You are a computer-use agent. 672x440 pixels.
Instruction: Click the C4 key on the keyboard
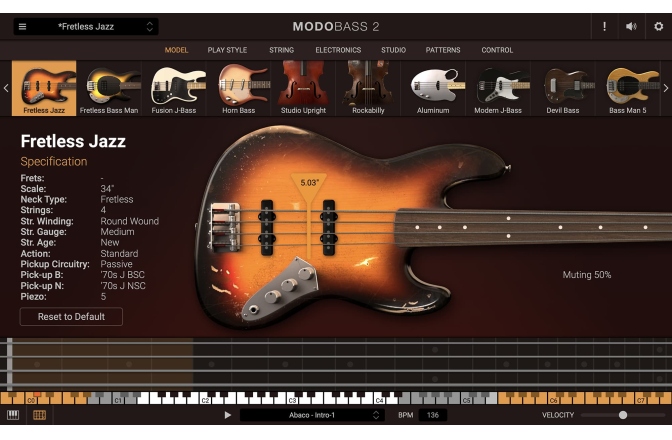(x=379, y=400)
